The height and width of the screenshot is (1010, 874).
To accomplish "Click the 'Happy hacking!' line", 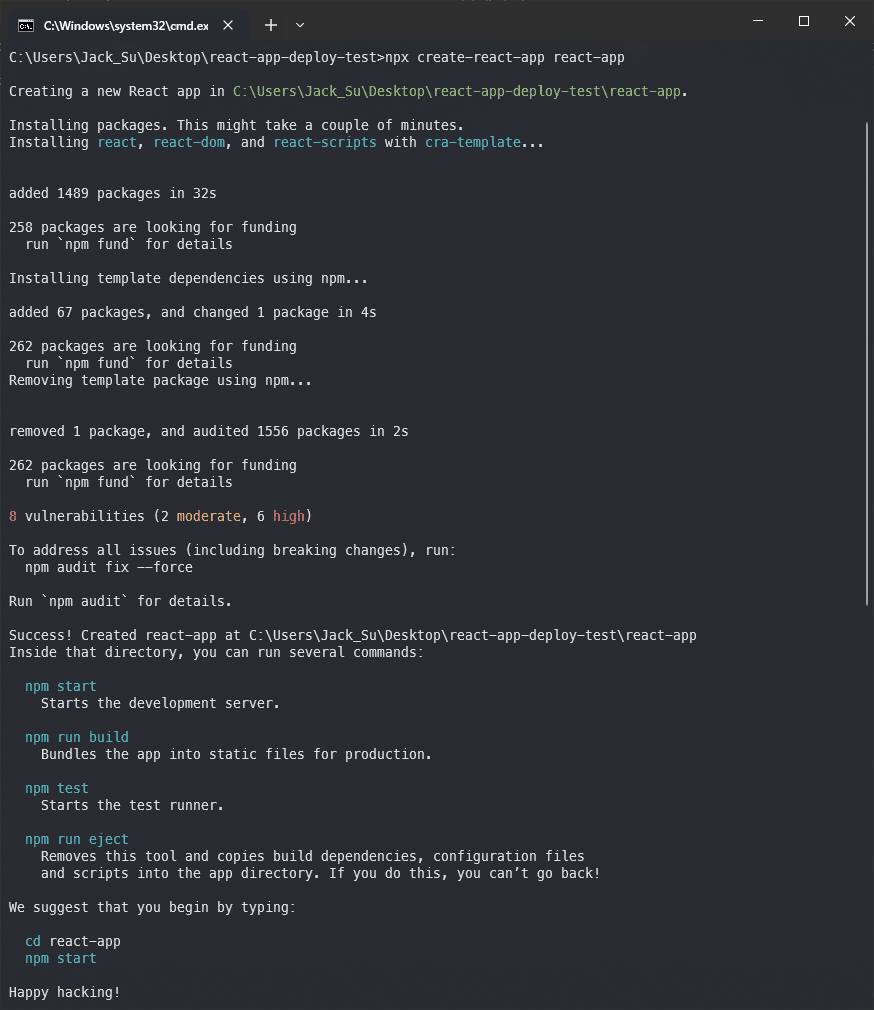I will pos(64,993).
